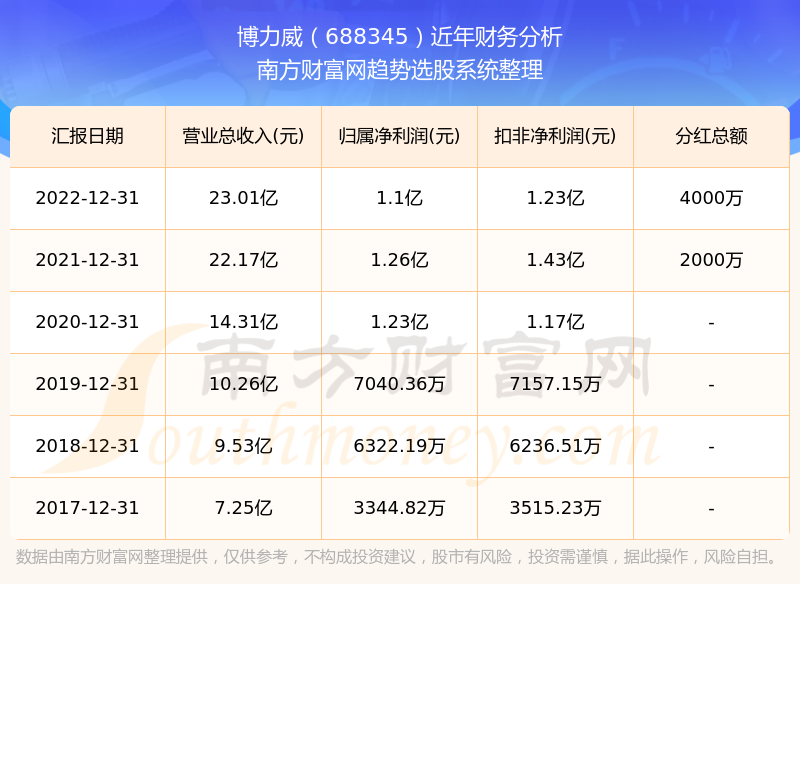This screenshot has height=758, width=800.
Task: Click net profit value 1.1亿
Action: [399, 198]
